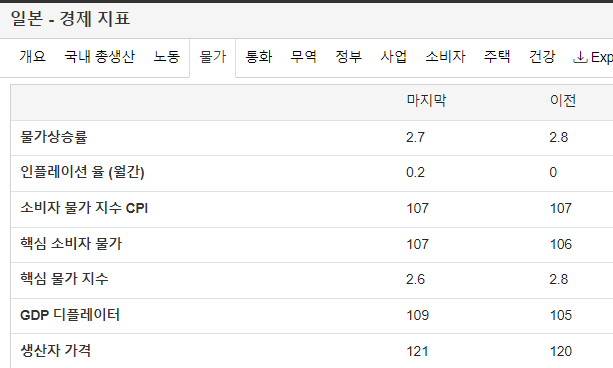The image size is (613, 368).
Task: Open the 물가상승률 indicator link
Action: [54, 137]
